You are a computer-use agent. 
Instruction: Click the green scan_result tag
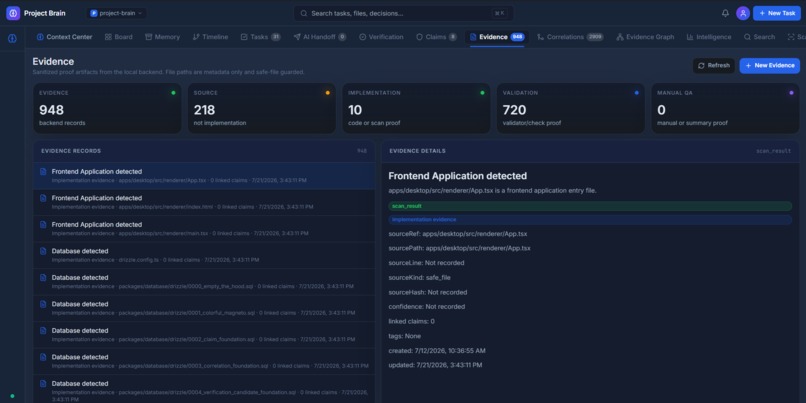click(x=590, y=206)
